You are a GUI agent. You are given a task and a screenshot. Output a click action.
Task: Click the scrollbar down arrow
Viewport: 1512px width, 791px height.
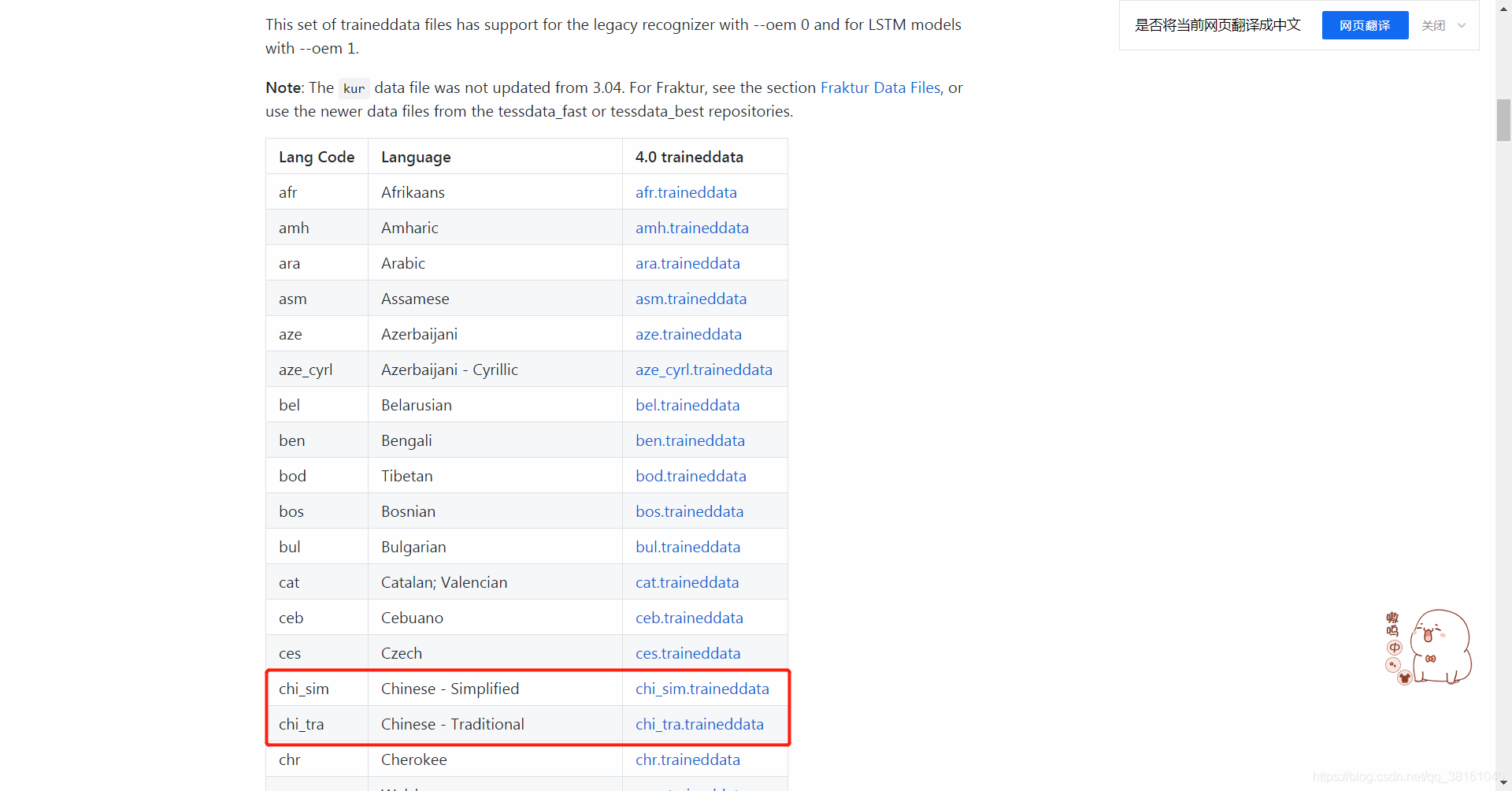pos(1503,782)
